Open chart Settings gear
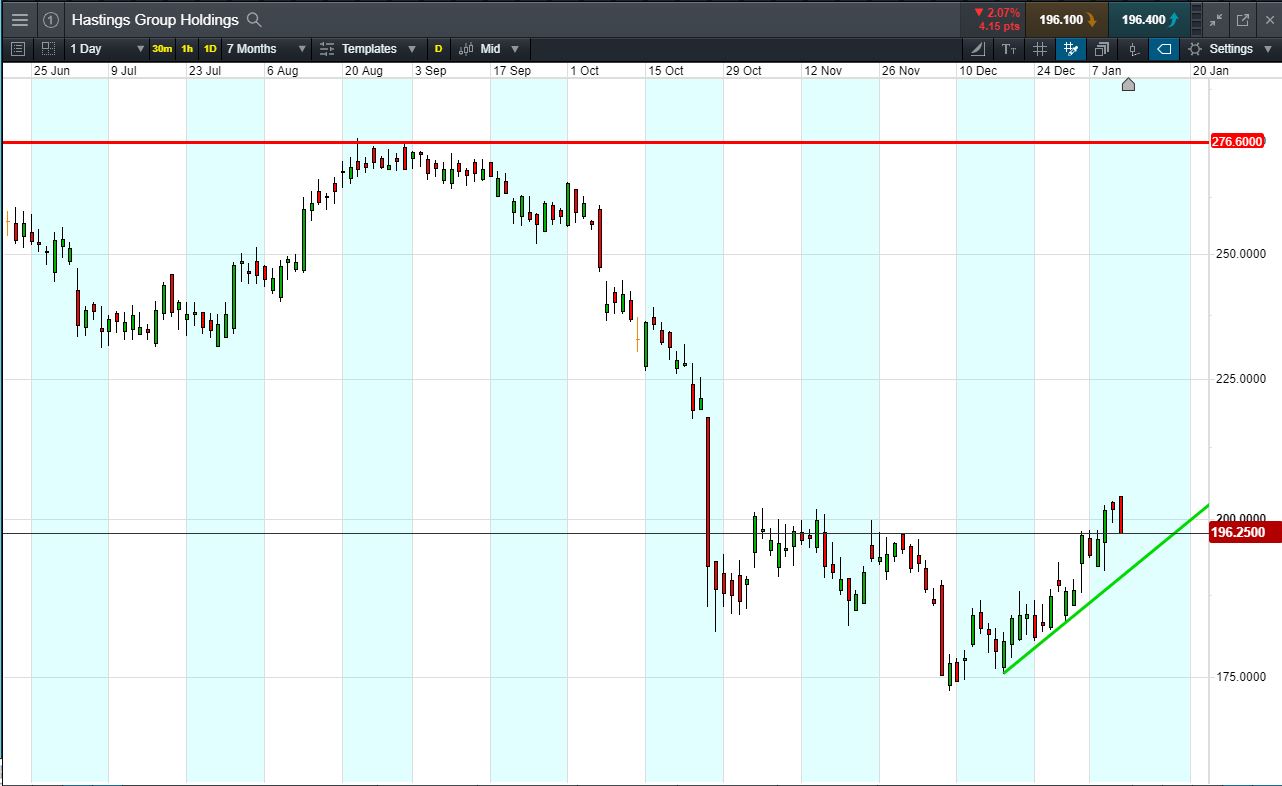 click(x=1195, y=48)
